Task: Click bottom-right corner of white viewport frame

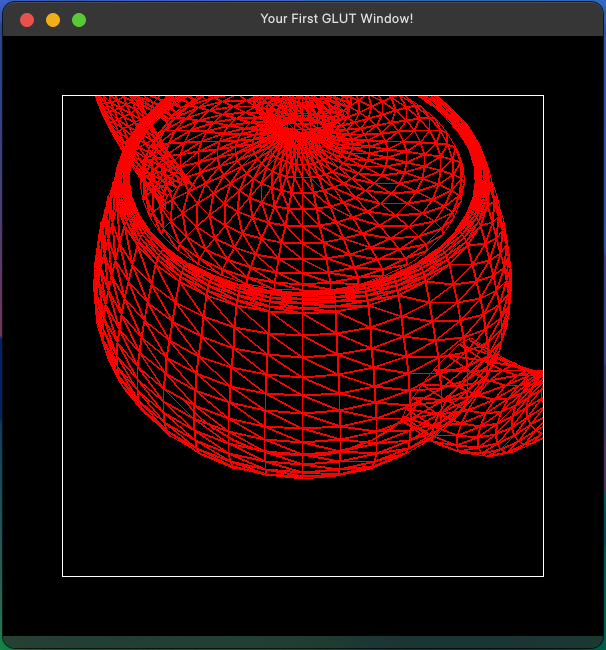Action: (543, 576)
